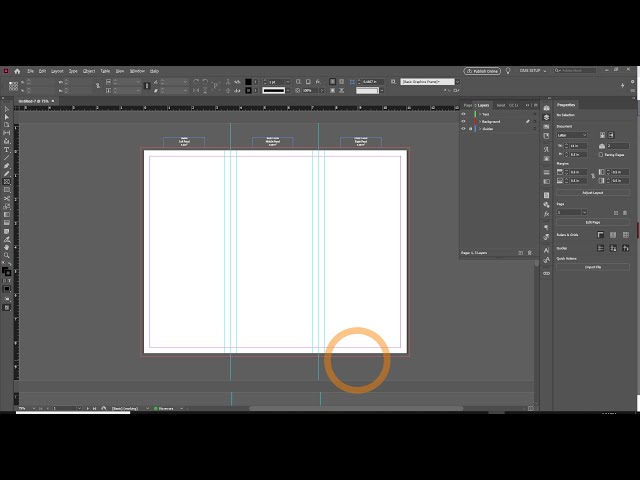This screenshot has width=640, height=480.
Task: Select the Gap tool
Action: pos(7,133)
